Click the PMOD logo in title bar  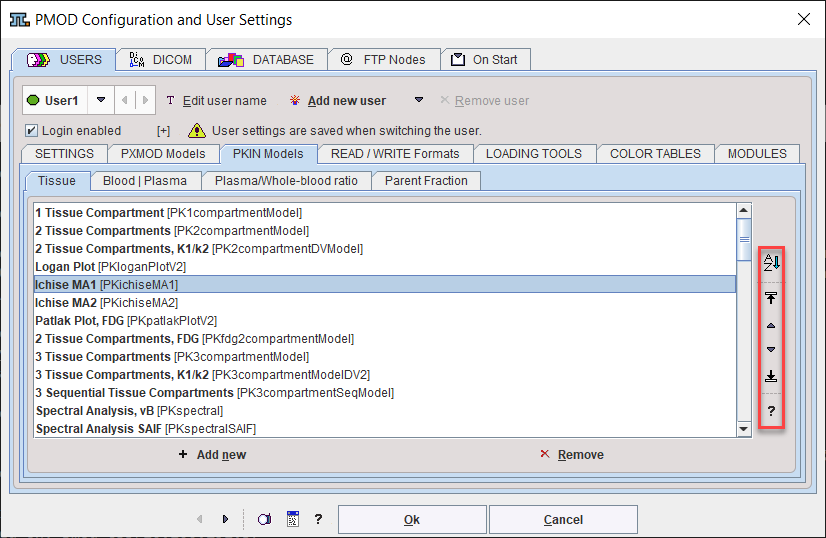(19, 20)
